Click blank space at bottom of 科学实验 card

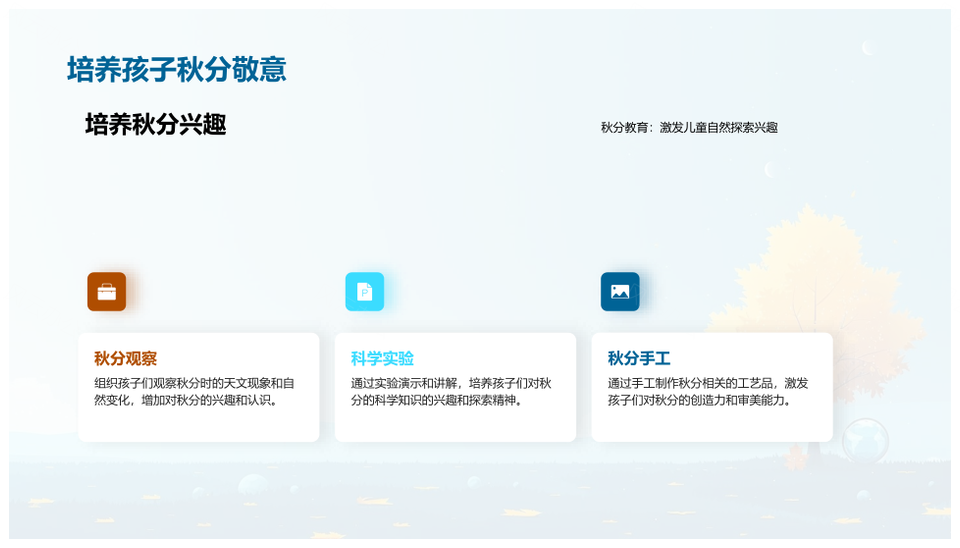(455, 426)
